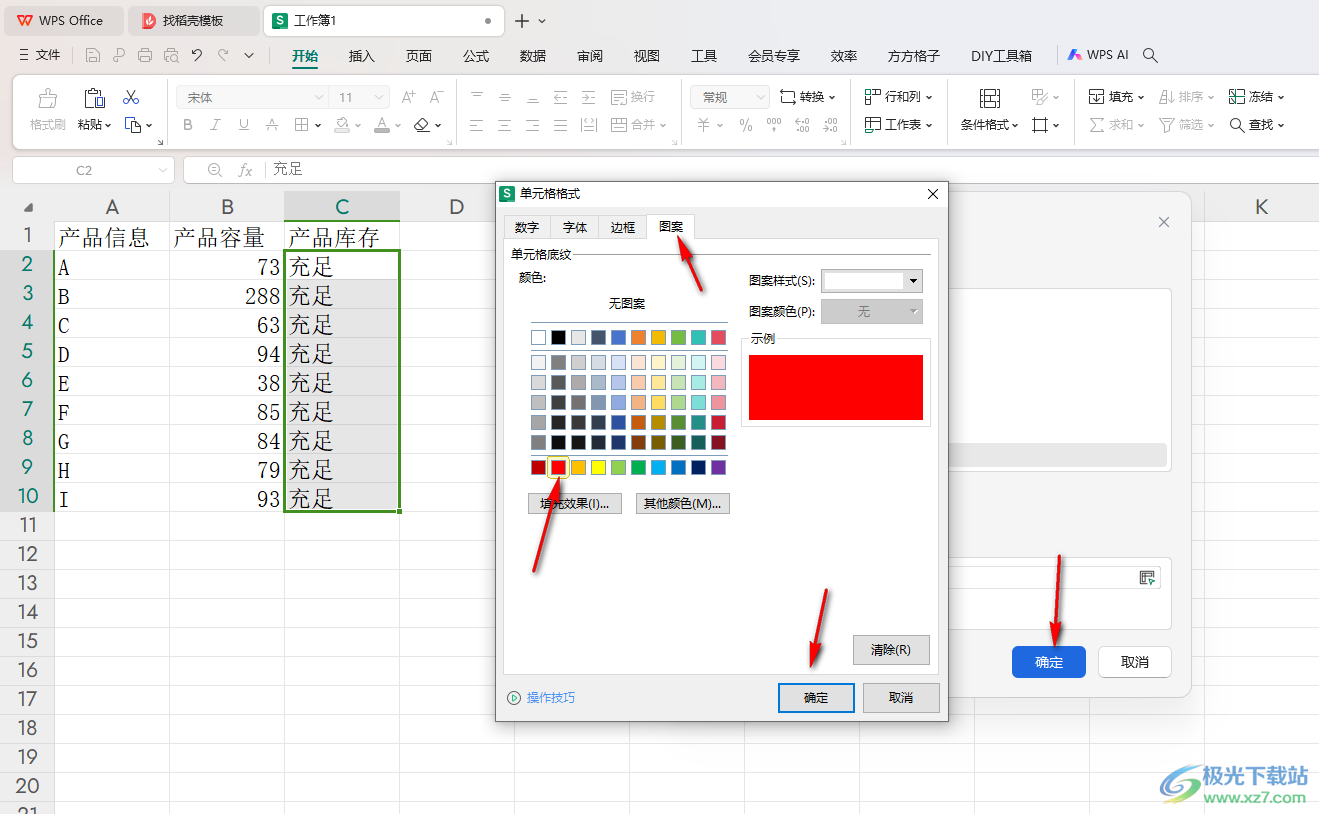The image size is (1319, 814).
Task: Select the Format Painter (格式刷) icon
Action: click(x=47, y=98)
